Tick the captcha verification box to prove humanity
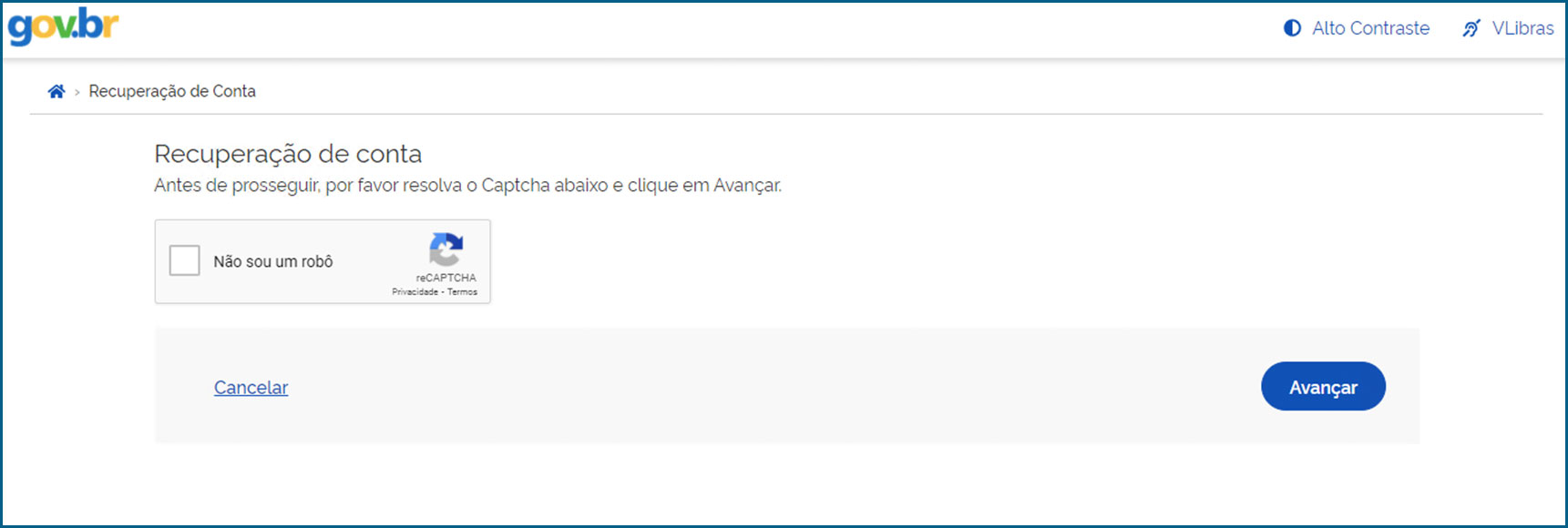Viewport: 1568px width, 528px height. (x=185, y=260)
